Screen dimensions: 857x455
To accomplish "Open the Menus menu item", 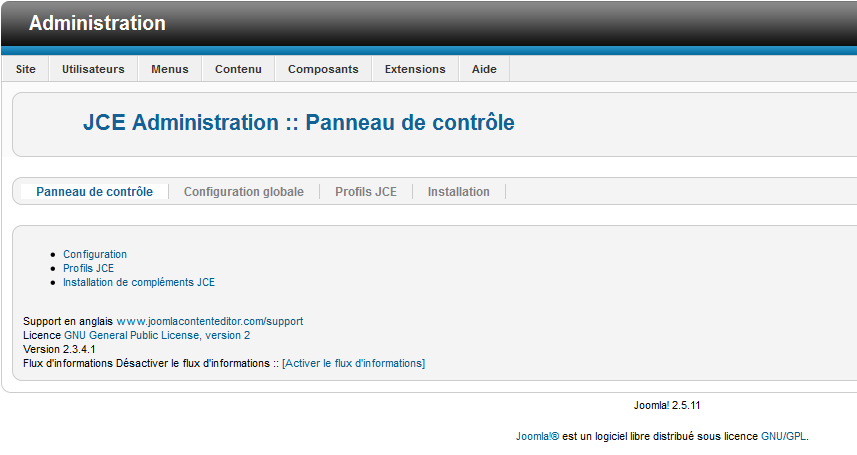I will pos(170,69).
